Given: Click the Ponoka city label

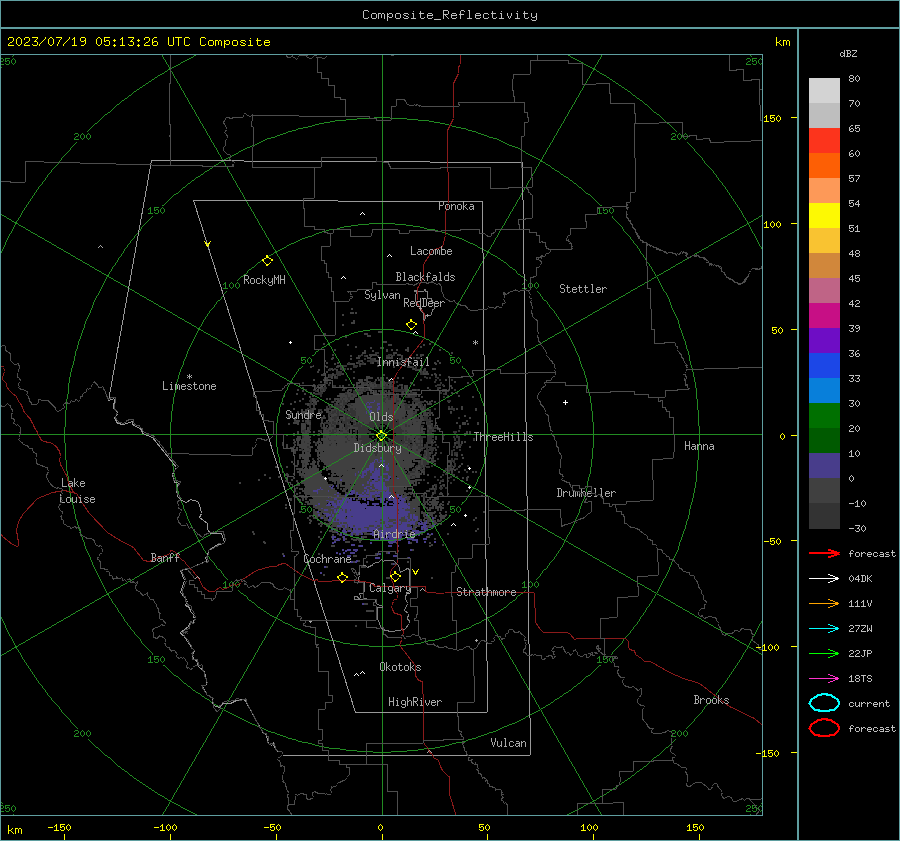Looking at the screenshot, I should (456, 206).
